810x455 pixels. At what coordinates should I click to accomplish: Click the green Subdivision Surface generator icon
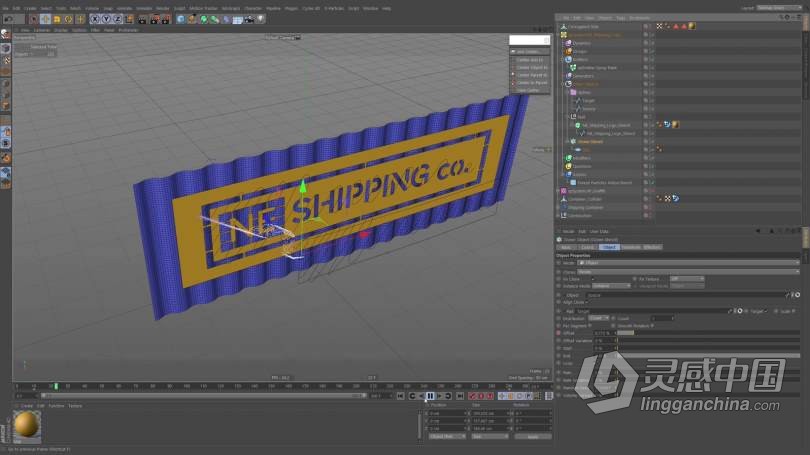[204, 19]
